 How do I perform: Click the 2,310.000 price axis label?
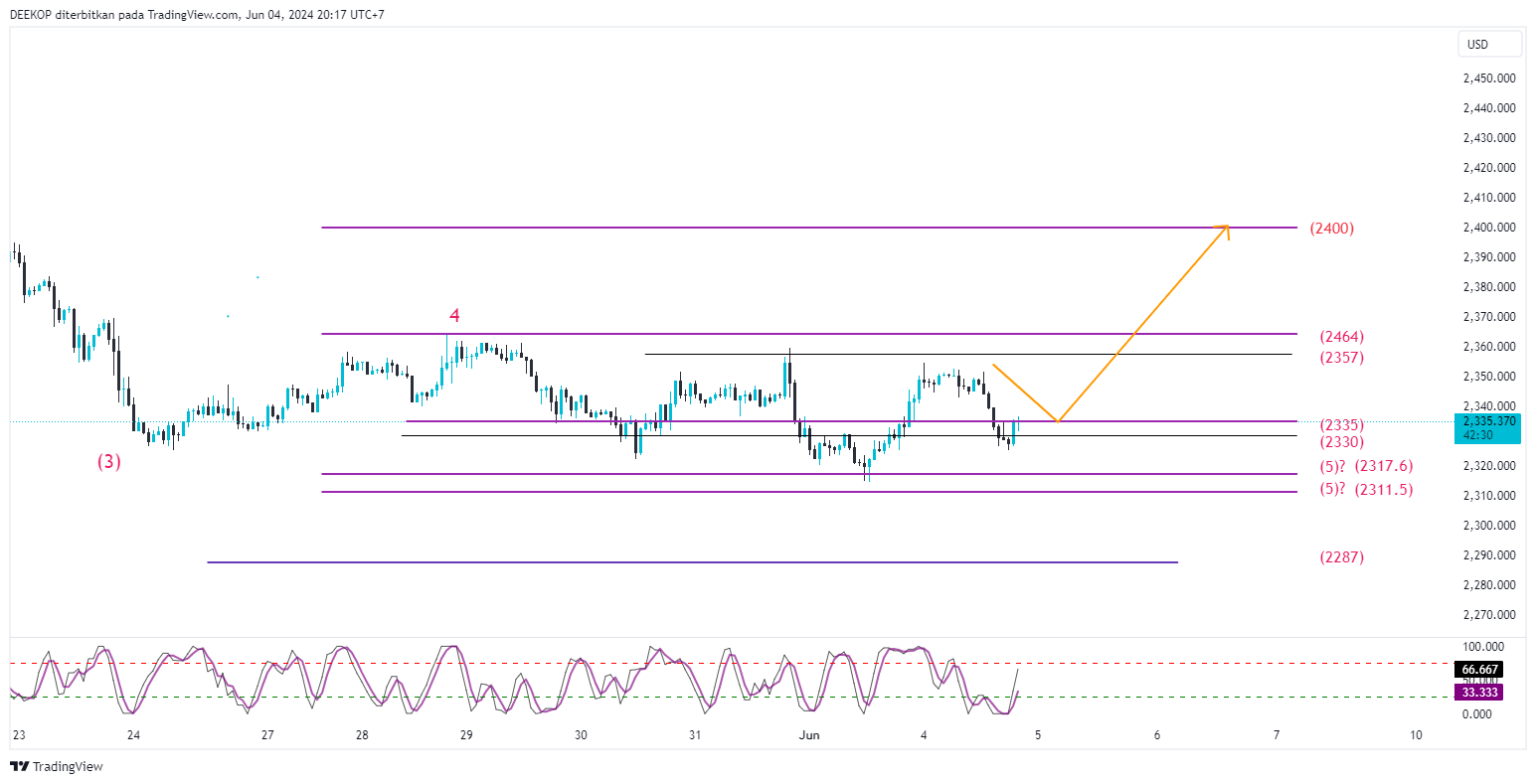pyautogui.click(x=1489, y=495)
